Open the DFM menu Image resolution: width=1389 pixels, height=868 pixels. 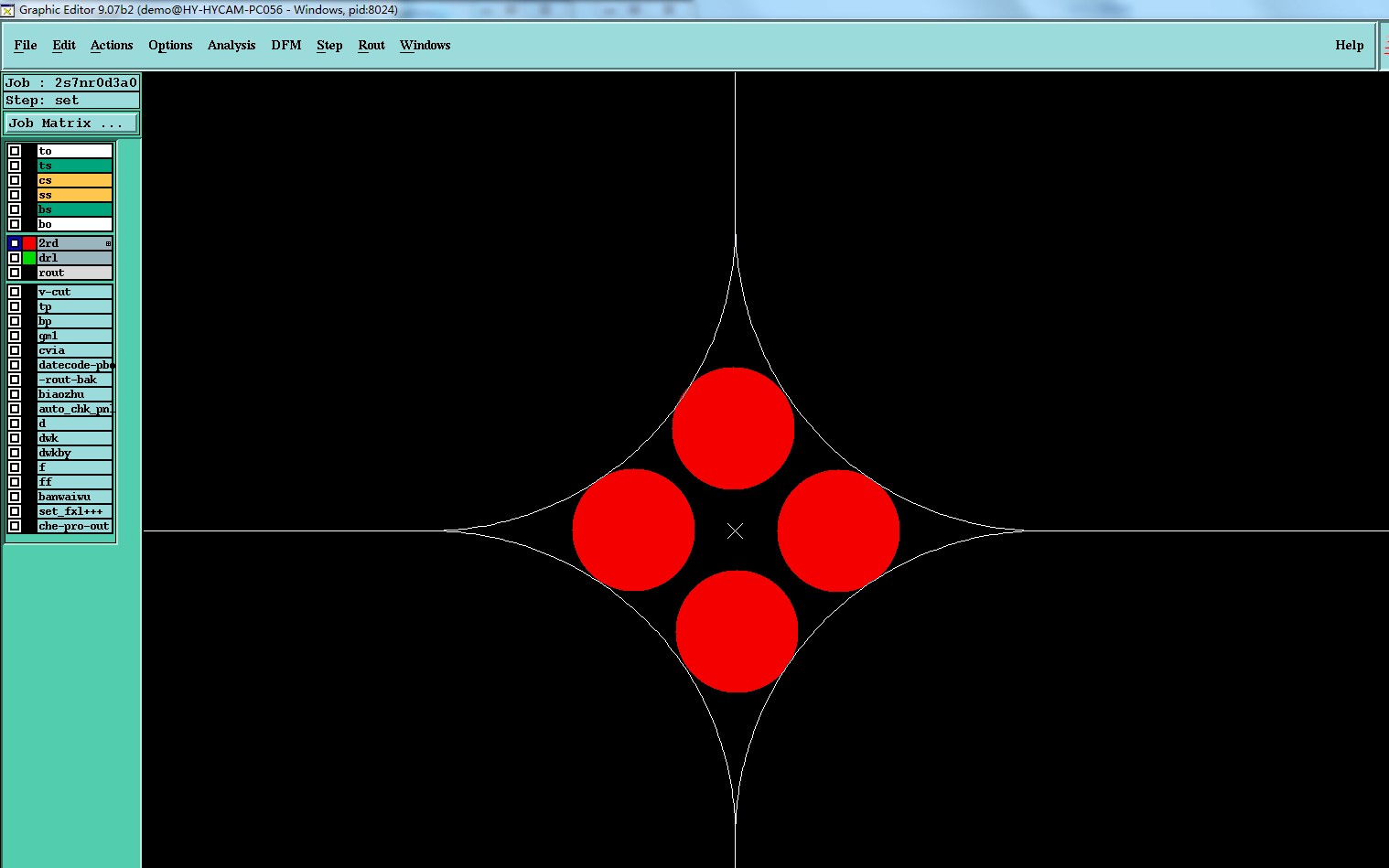[286, 45]
